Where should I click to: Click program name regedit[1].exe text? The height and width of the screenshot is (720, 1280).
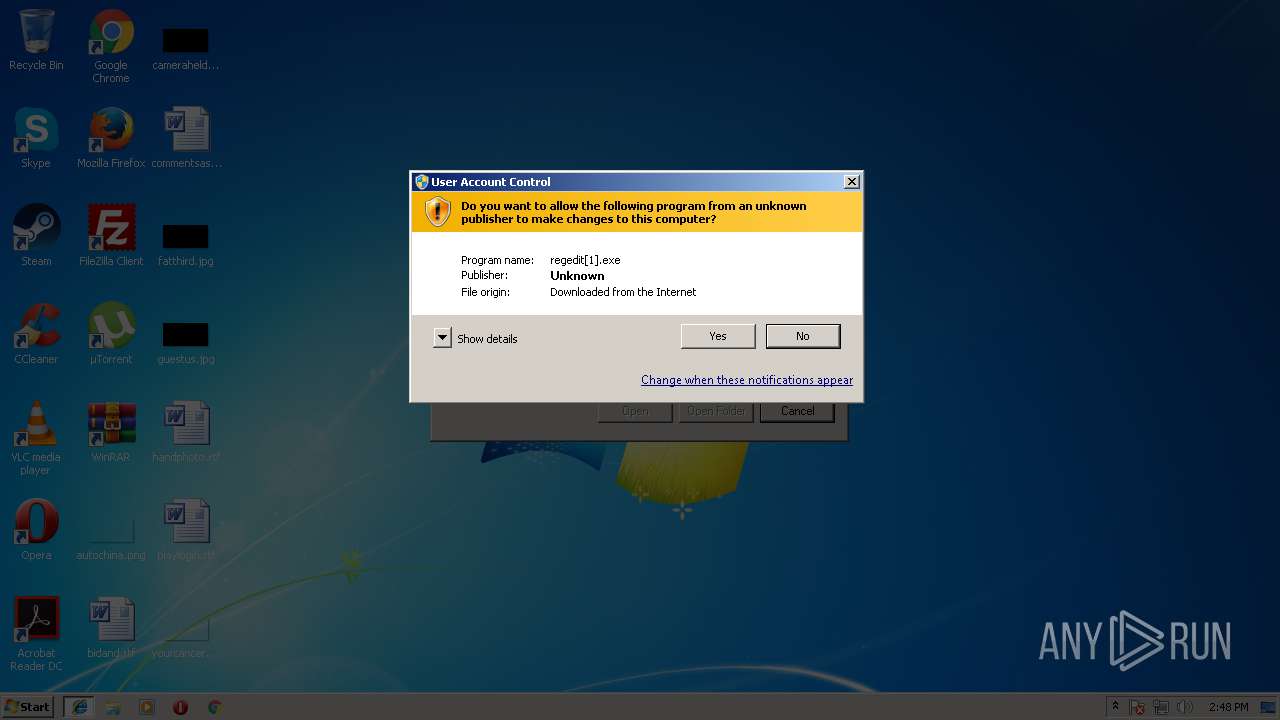[585, 260]
